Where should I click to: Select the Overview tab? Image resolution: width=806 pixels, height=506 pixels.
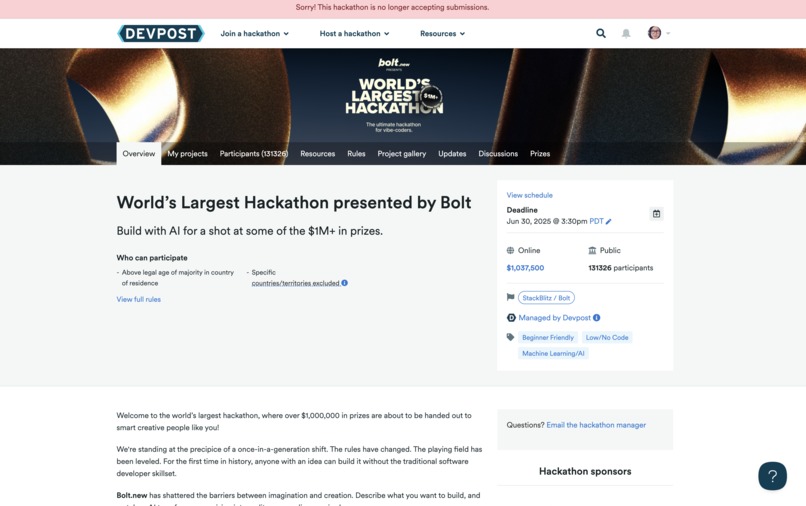[139, 153]
